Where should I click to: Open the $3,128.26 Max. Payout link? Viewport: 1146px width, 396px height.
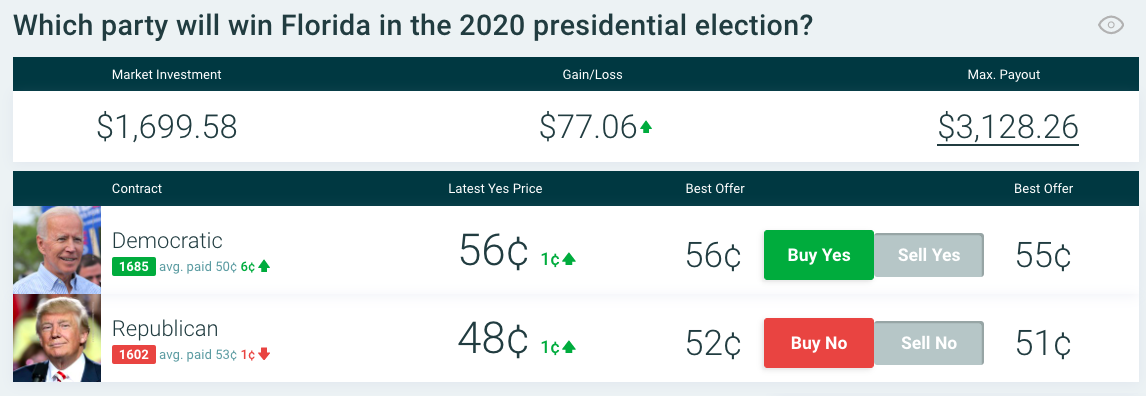coord(1008,128)
